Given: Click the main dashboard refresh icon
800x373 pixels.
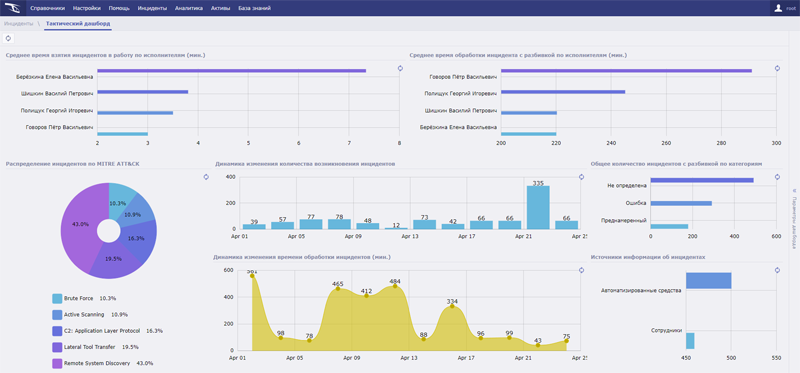Looking at the screenshot, I should pos(8,38).
